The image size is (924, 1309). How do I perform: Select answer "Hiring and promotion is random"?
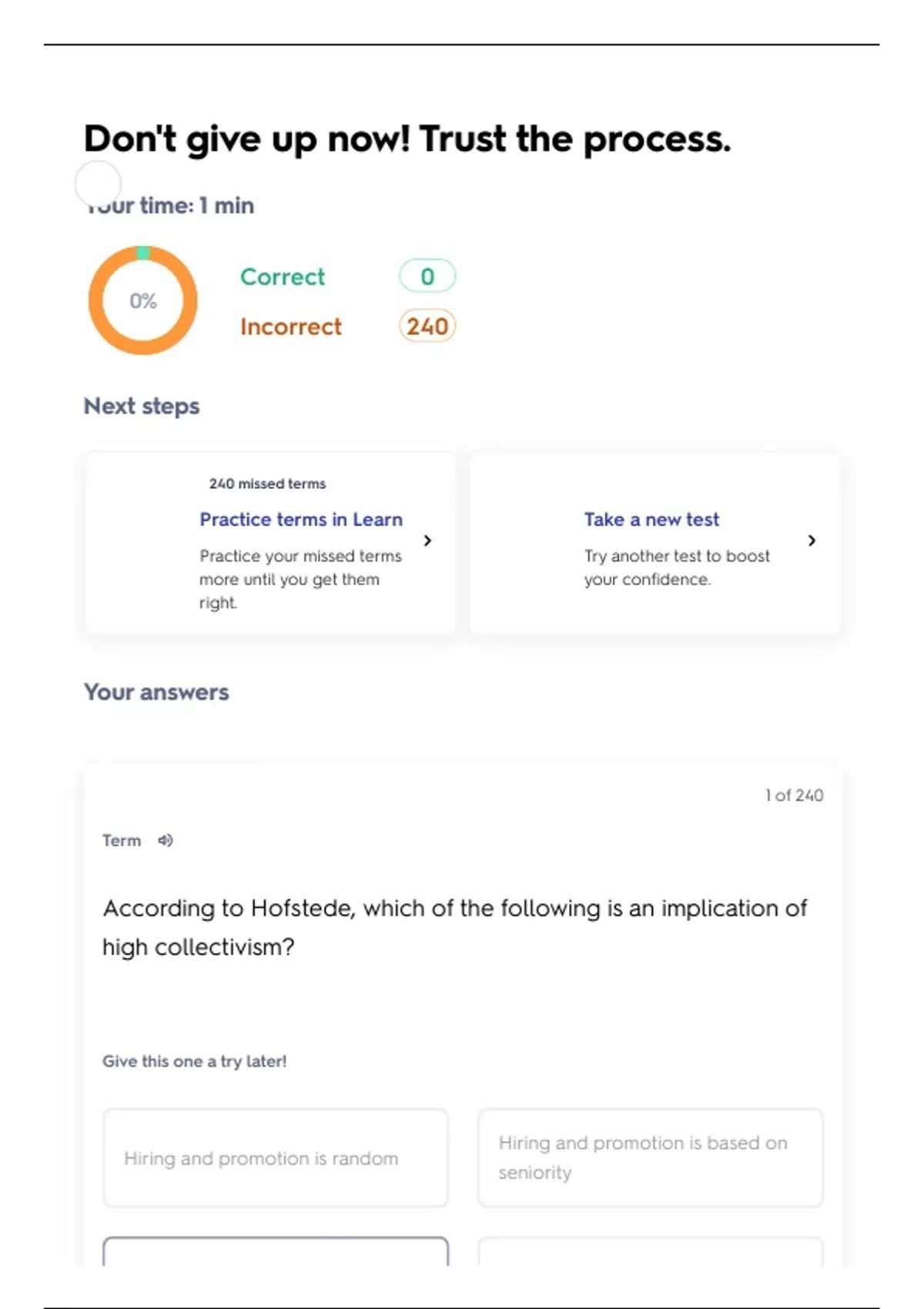pyautogui.click(x=275, y=1158)
